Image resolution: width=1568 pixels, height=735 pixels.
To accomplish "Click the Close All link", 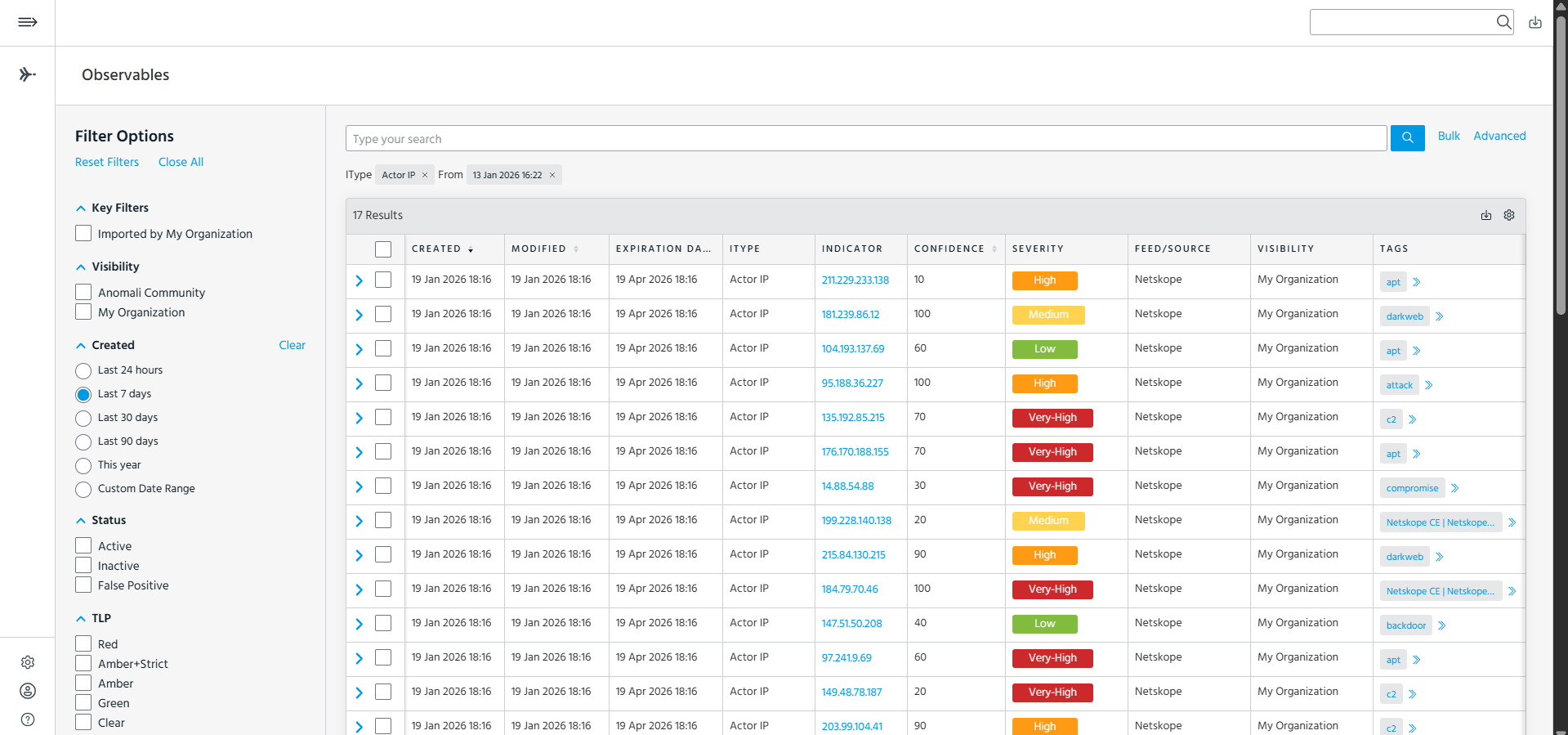I will pyautogui.click(x=181, y=162).
